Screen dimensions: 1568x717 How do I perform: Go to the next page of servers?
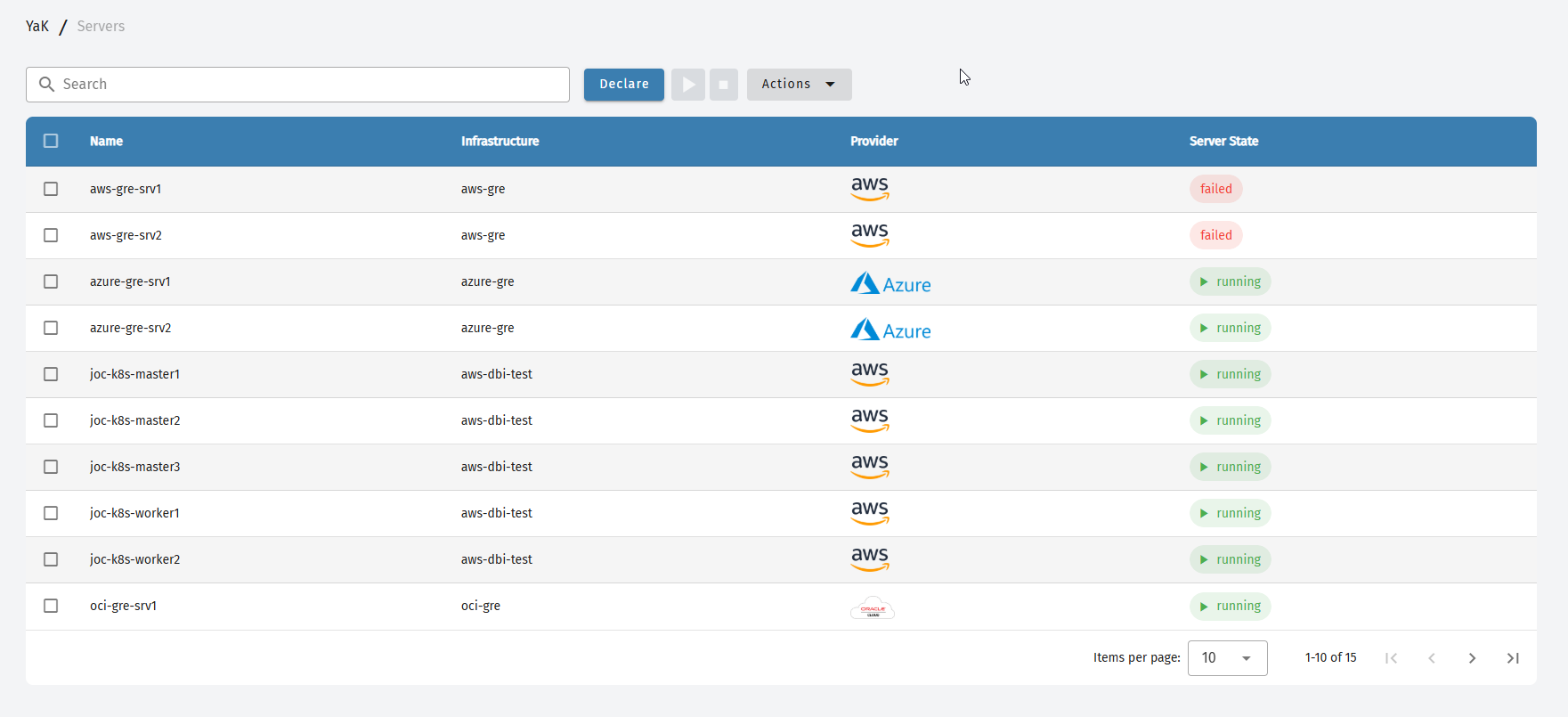point(1472,658)
